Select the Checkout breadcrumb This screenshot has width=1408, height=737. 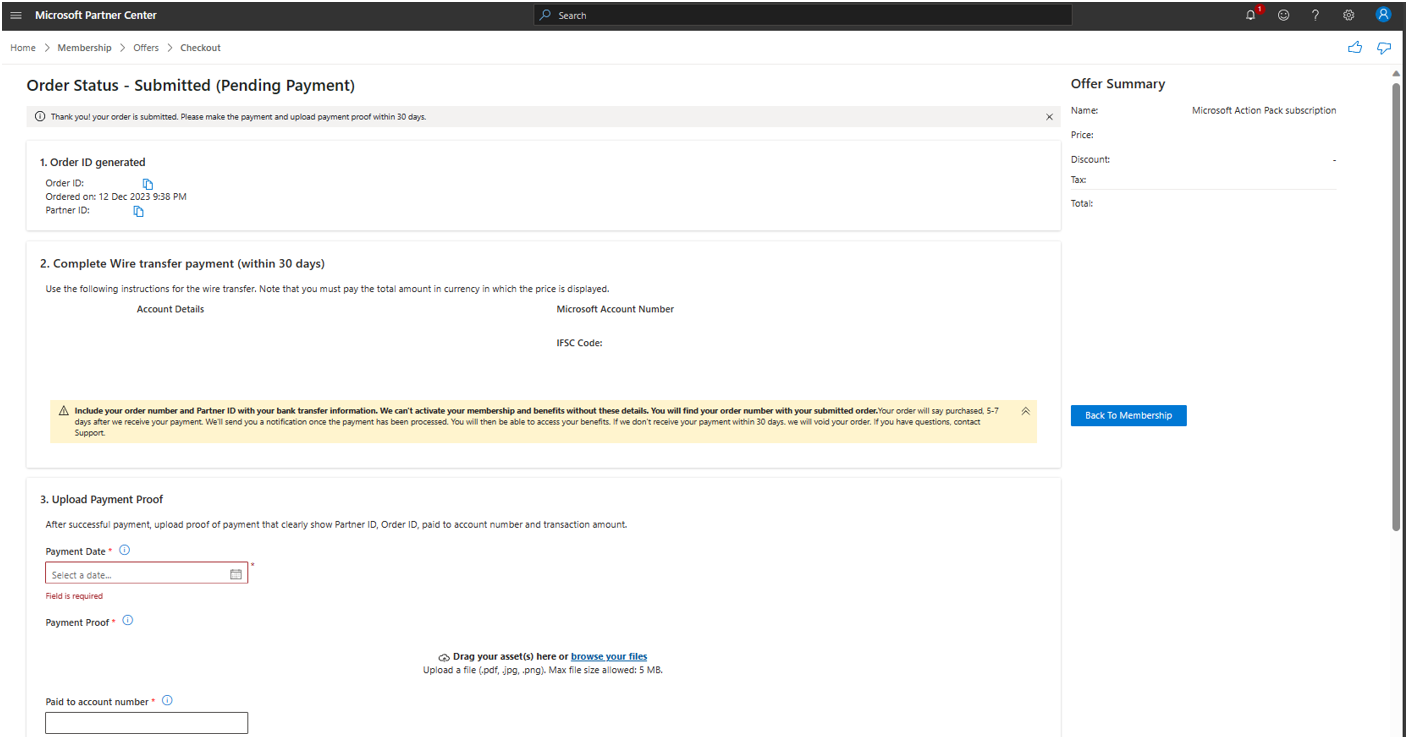pyautogui.click(x=201, y=48)
